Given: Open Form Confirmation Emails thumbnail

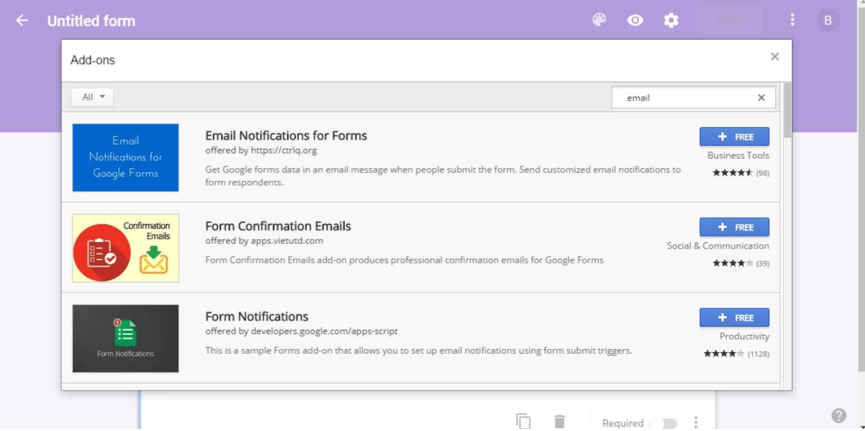Looking at the screenshot, I should point(125,248).
